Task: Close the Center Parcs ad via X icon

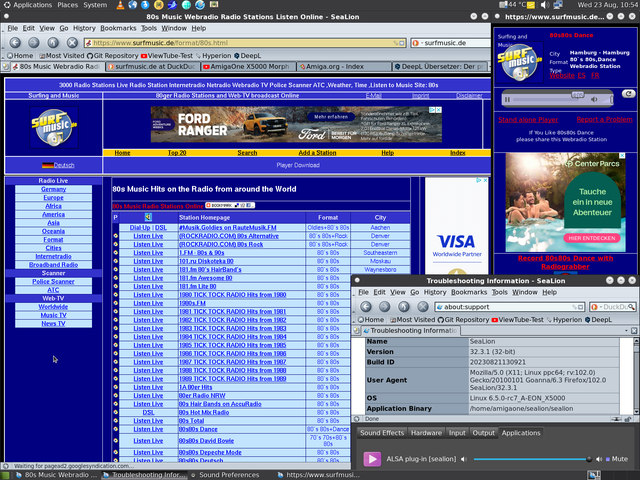Action: [622, 156]
